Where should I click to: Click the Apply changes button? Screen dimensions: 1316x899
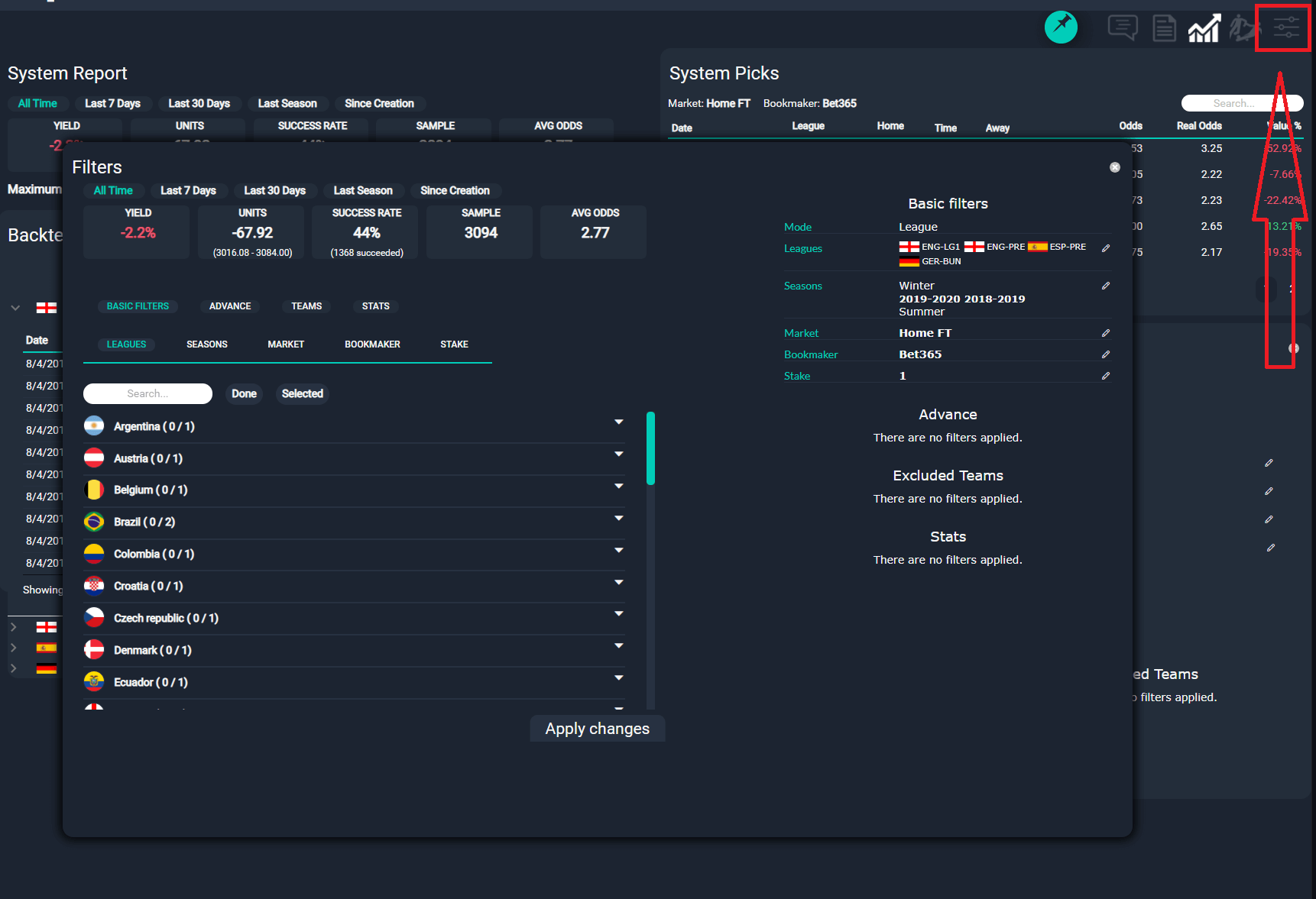click(x=597, y=728)
